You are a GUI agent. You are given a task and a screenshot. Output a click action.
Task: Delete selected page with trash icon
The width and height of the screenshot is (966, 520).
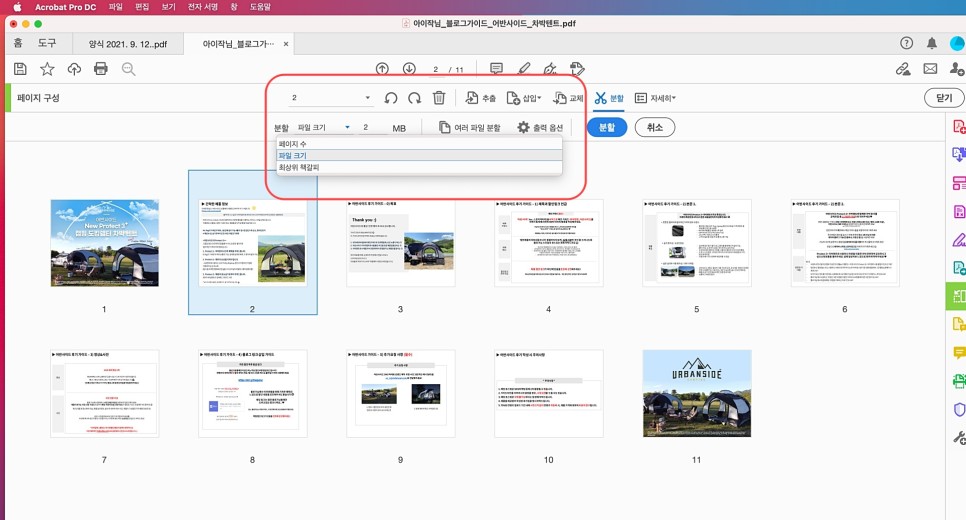click(x=439, y=98)
